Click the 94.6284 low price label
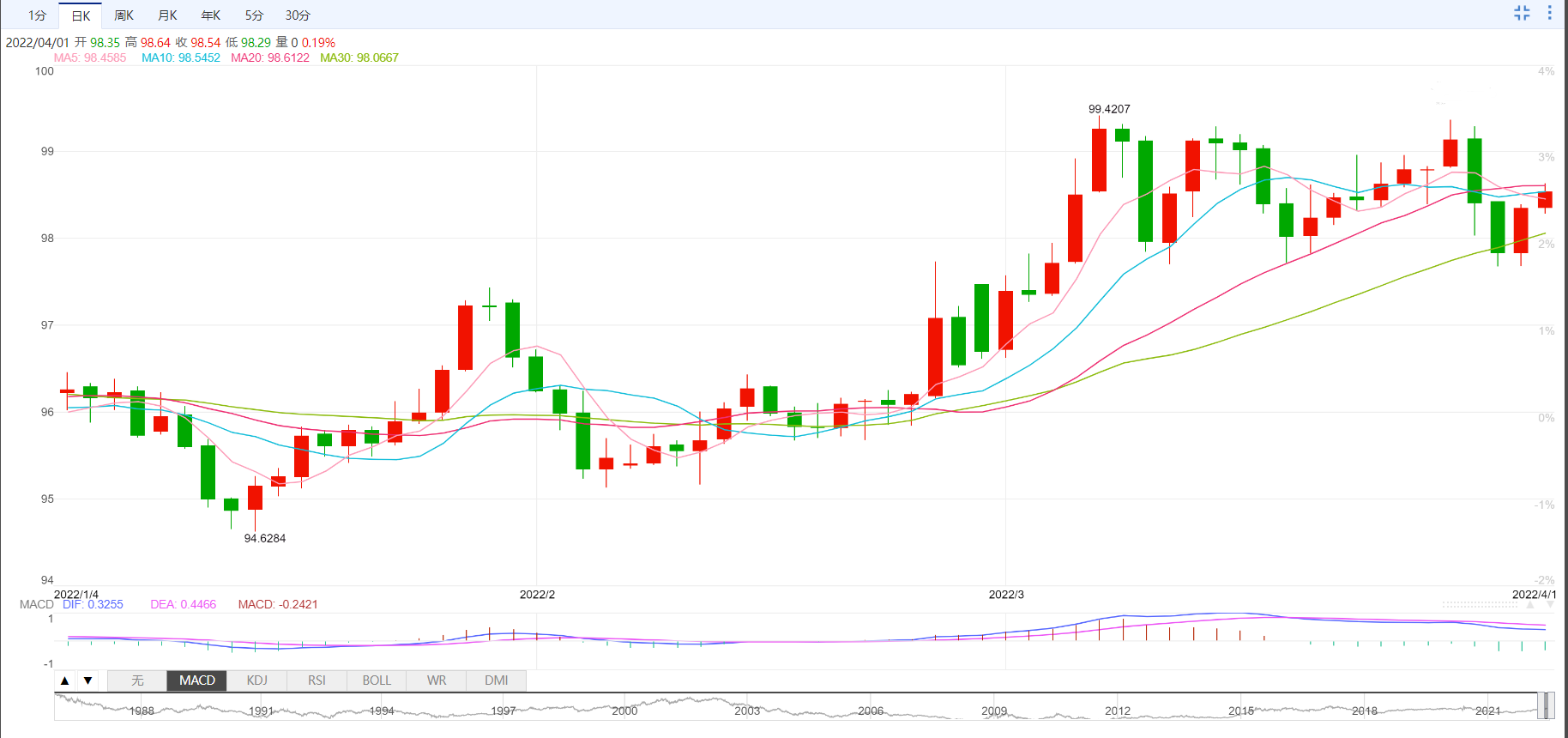Viewport: 1568px width, 738px height. [x=265, y=538]
